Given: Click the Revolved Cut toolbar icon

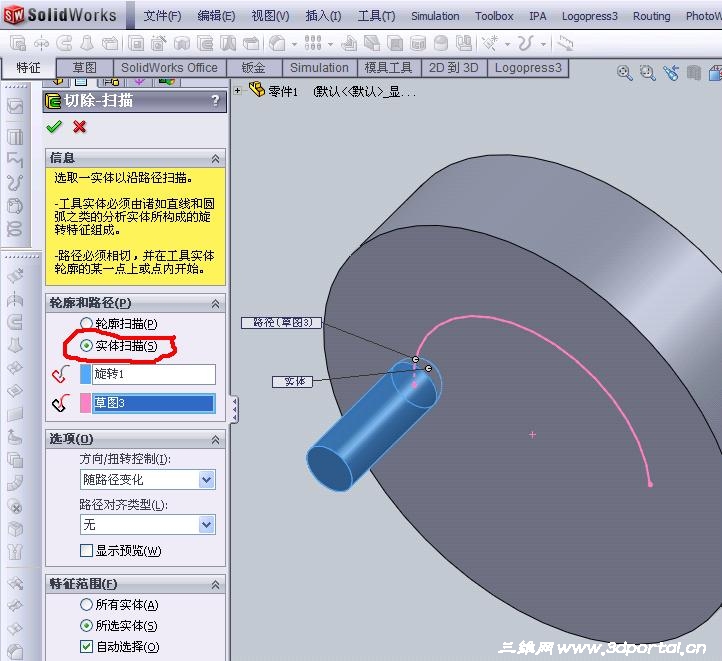Looking at the screenshot, I should click(182, 43).
